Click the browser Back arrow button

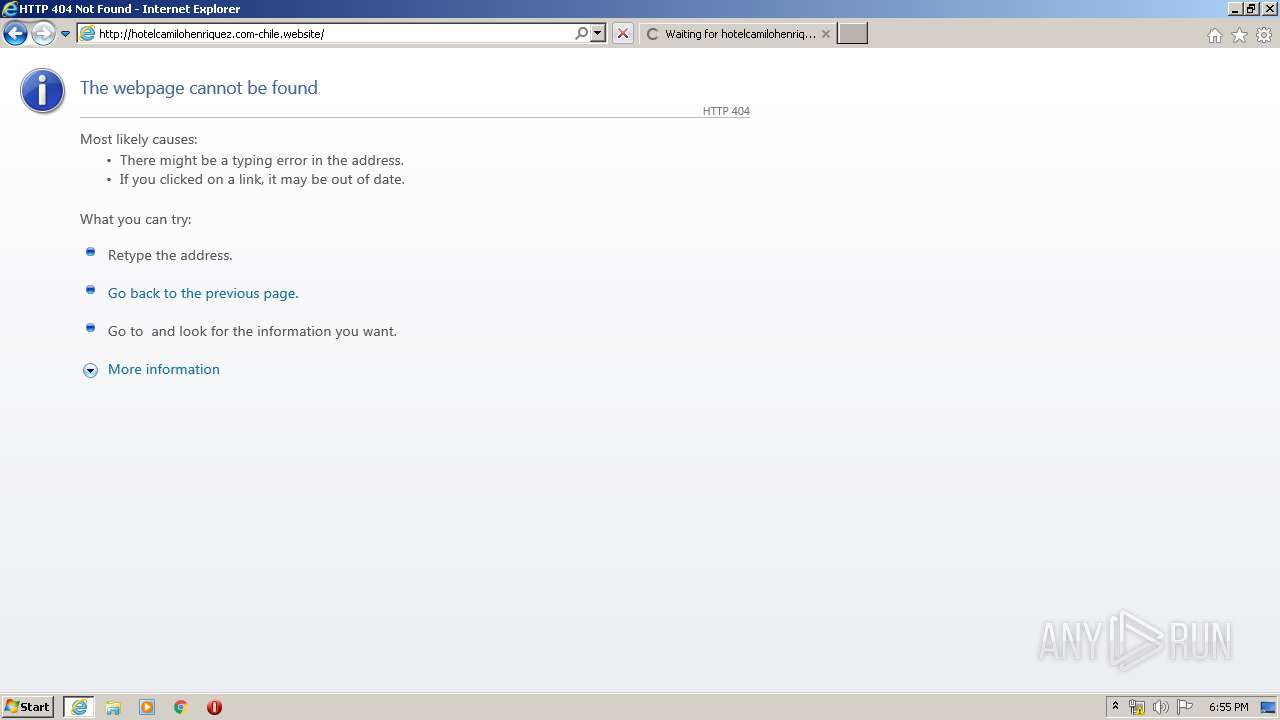pos(15,34)
